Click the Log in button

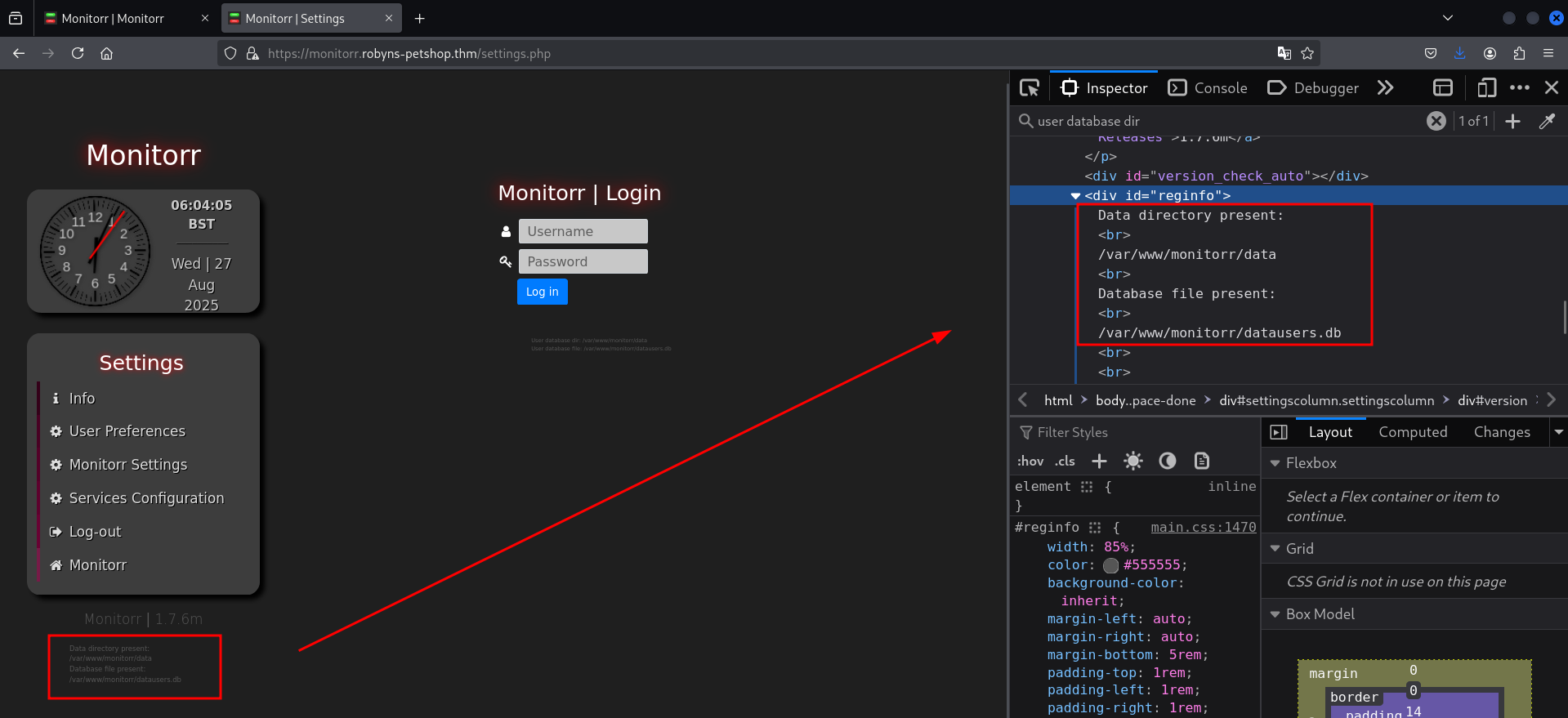[542, 292]
